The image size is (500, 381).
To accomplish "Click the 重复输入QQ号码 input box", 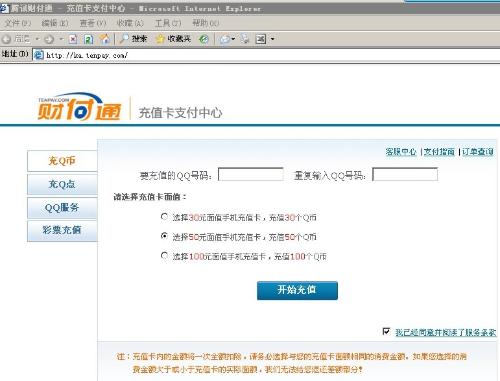I will coord(405,174).
